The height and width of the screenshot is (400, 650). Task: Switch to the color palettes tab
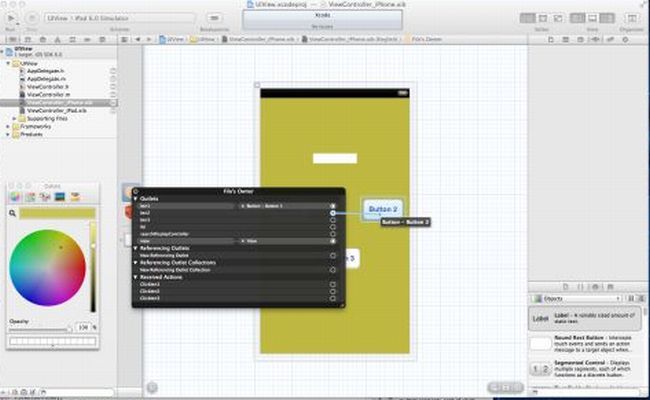coord(45,197)
